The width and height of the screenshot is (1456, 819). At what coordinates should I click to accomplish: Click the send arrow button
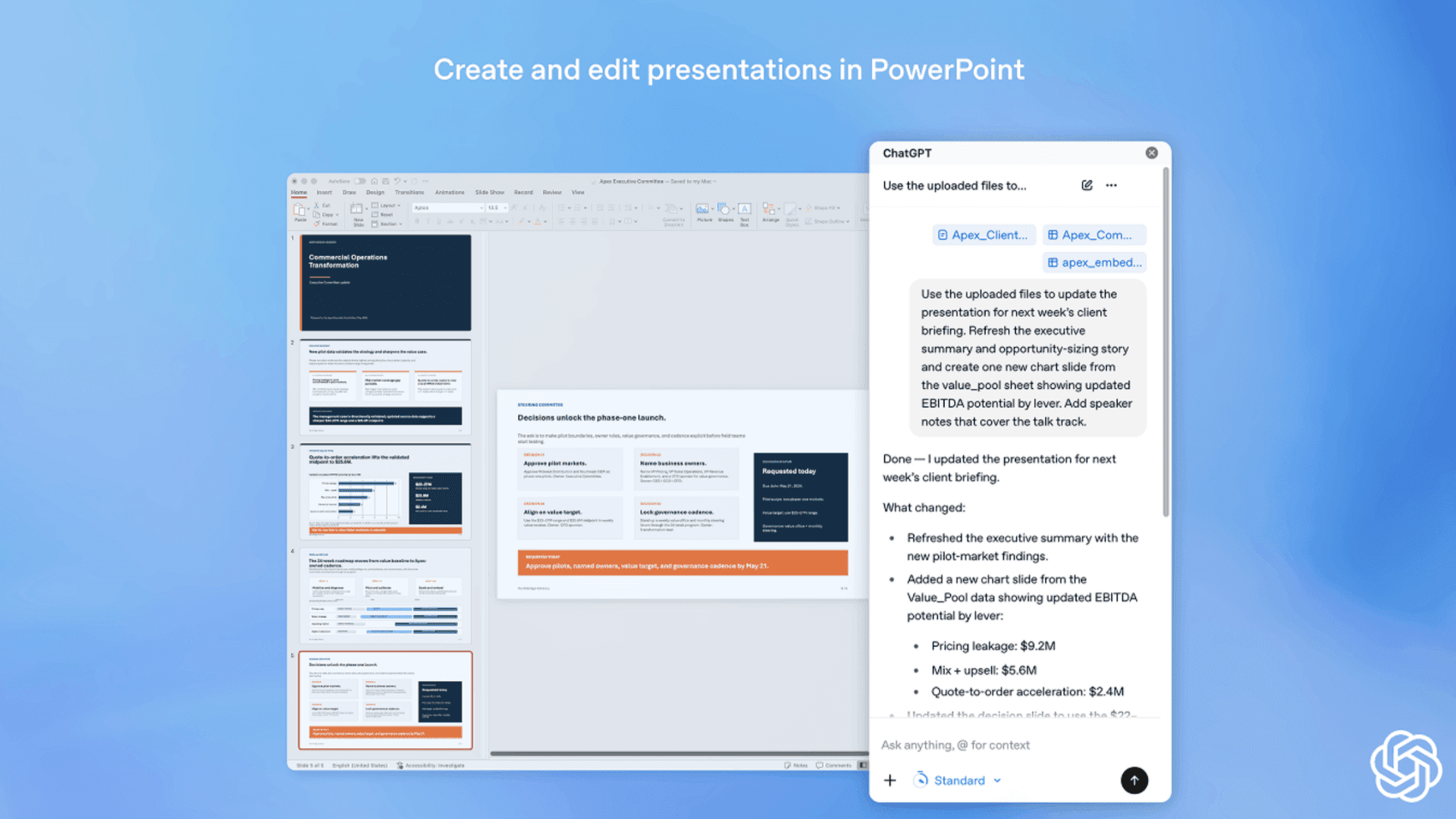[x=1134, y=780]
